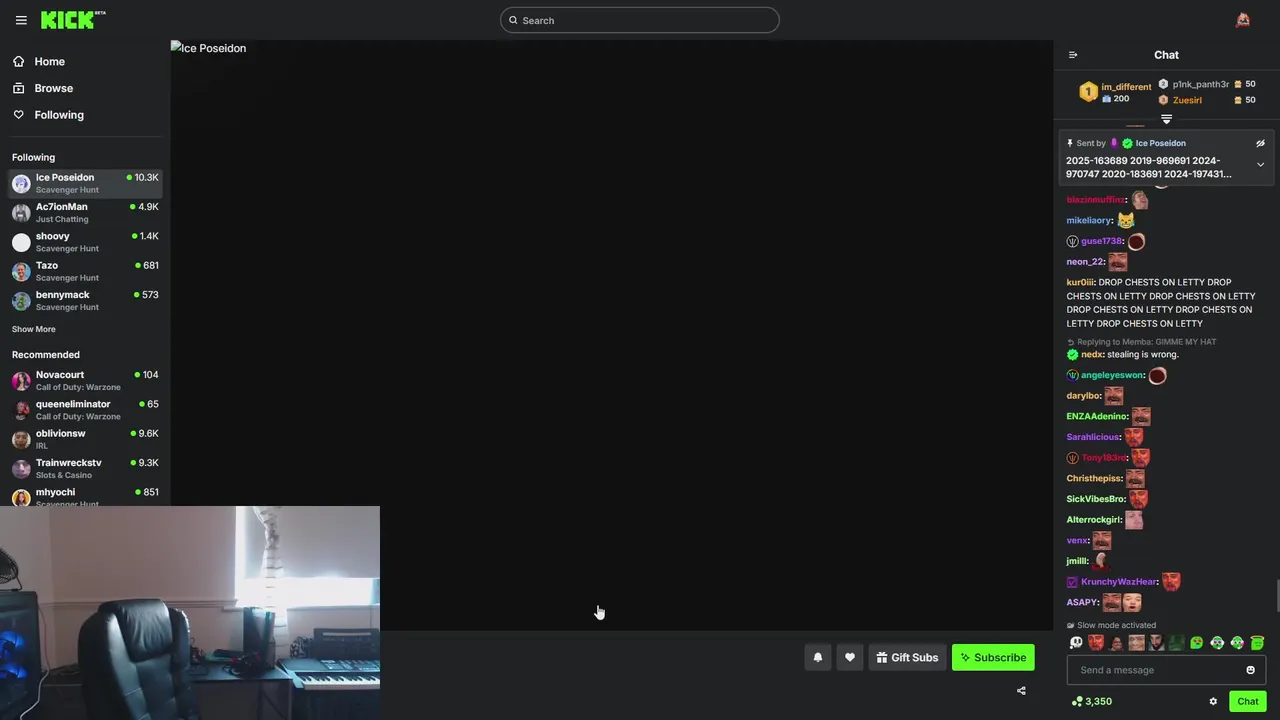Image resolution: width=1280 pixels, height=720 pixels.
Task: Click Show More under the Following list
Action: (x=34, y=329)
